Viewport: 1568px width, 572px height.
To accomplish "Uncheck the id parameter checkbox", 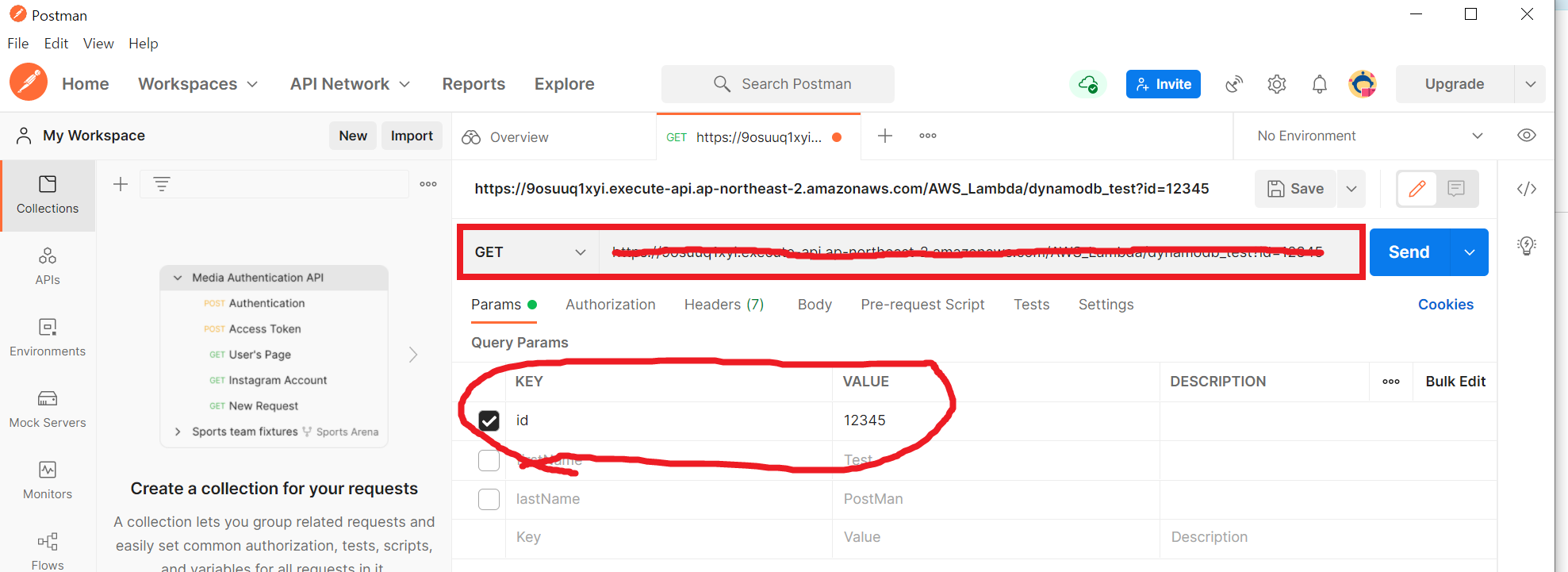I will [489, 420].
